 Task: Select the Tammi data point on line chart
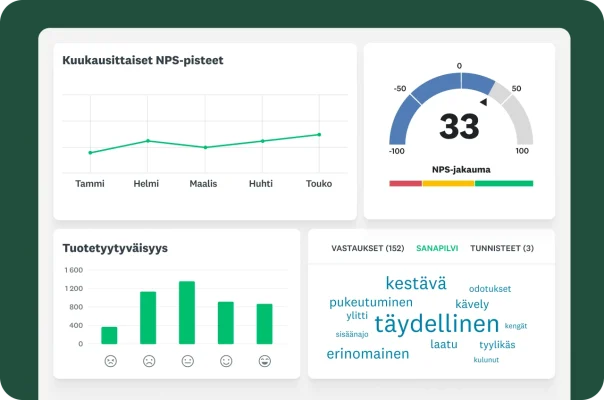point(91,153)
